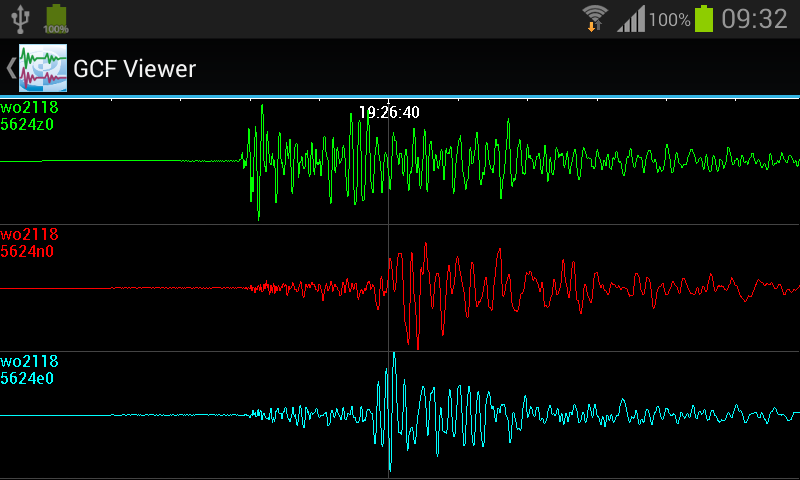800x480 pixels.
Task: Select the 19:26:40 time marker label
Action: point(389,112)
